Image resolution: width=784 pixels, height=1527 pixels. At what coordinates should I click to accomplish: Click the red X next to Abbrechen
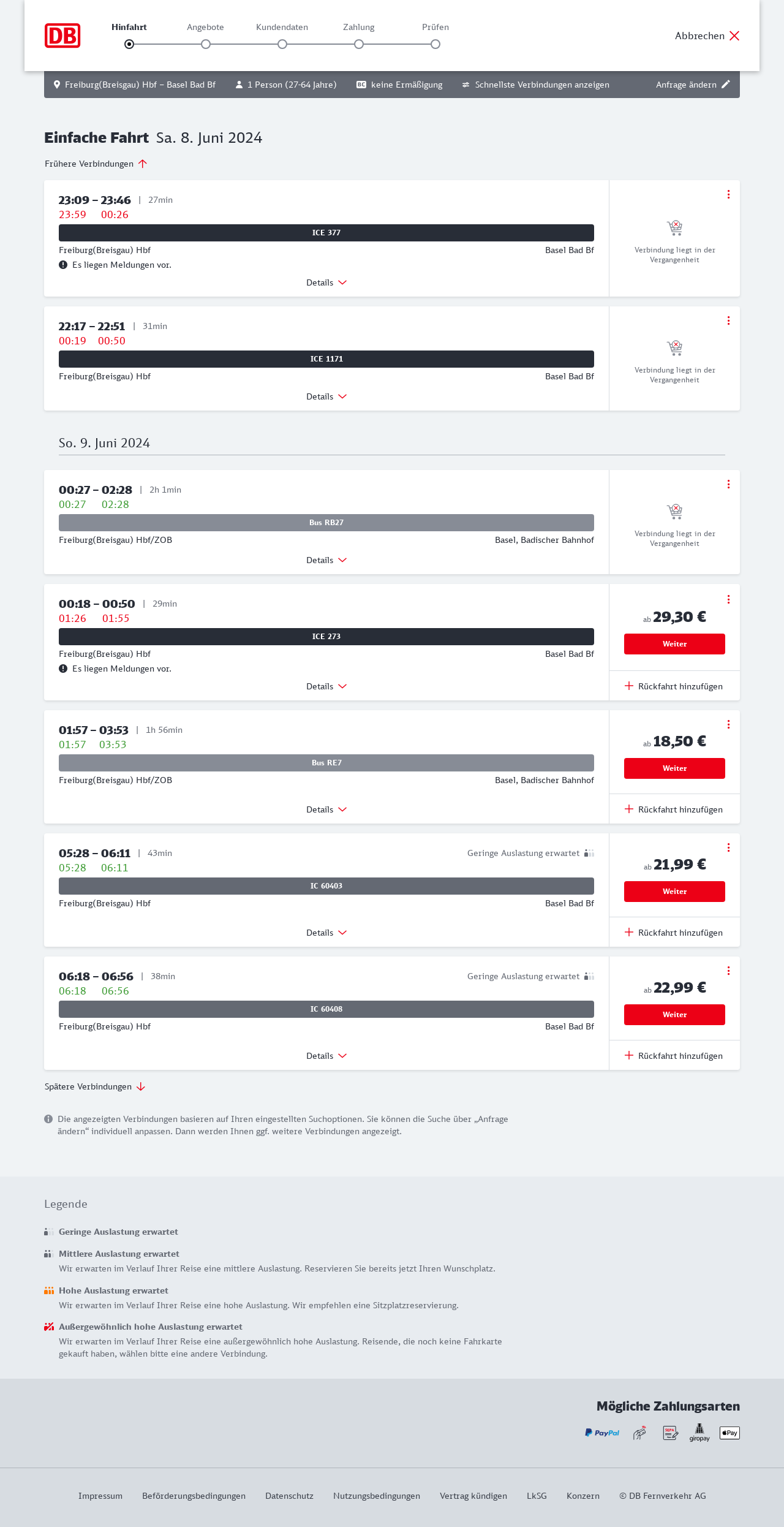coord(734,36)
